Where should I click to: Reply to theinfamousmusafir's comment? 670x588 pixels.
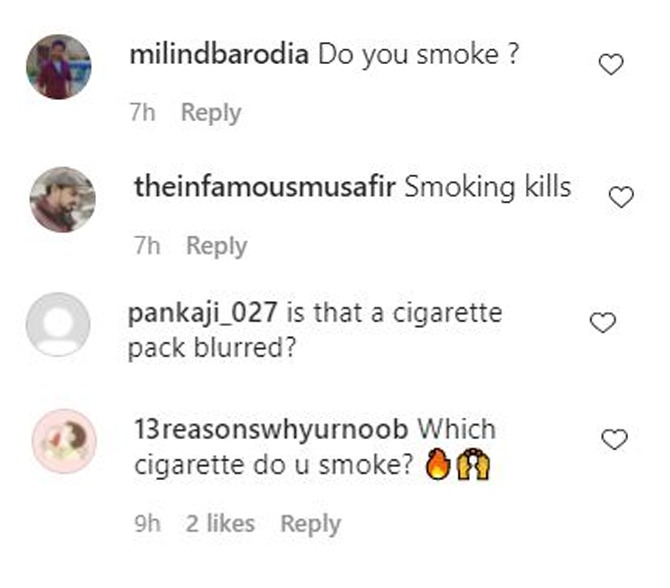217,246
